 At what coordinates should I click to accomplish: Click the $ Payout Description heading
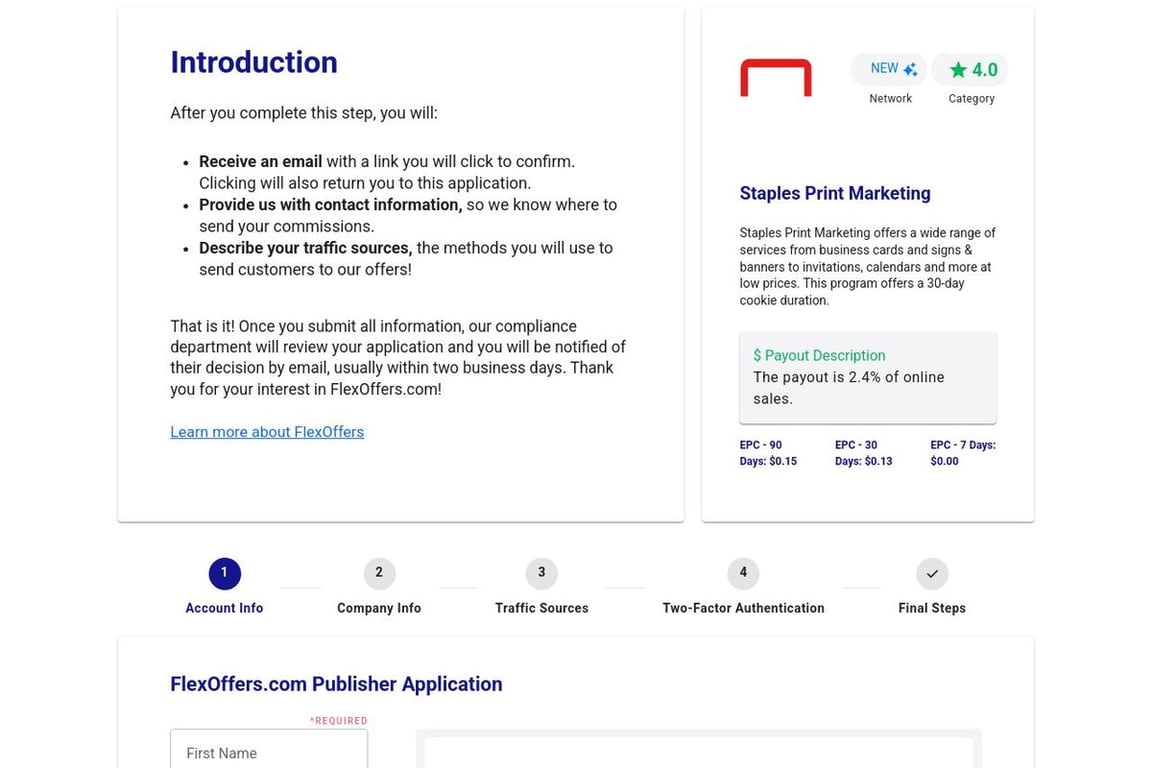coord(819,356)
